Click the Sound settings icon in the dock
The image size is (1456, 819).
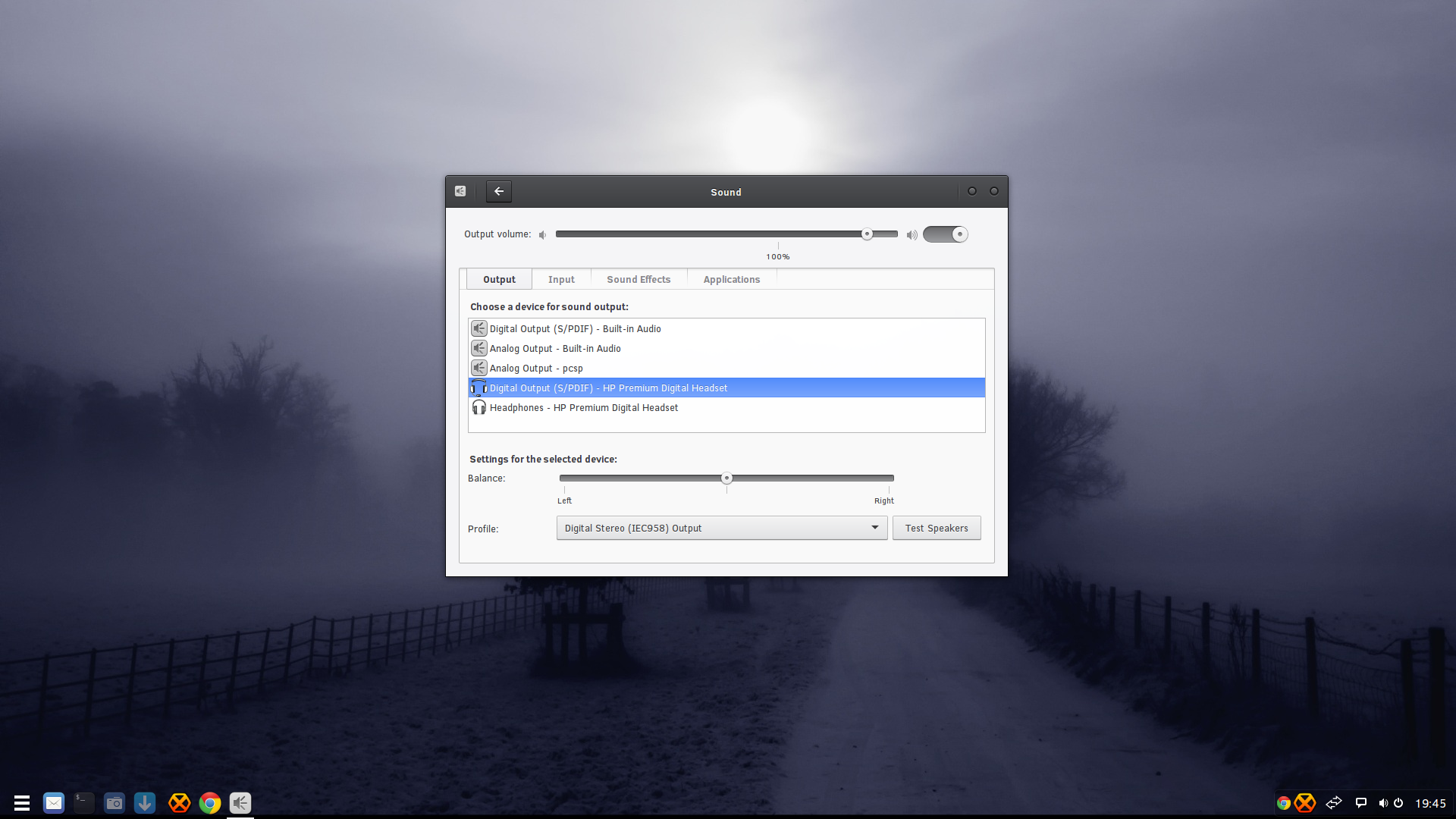point(240,803)
